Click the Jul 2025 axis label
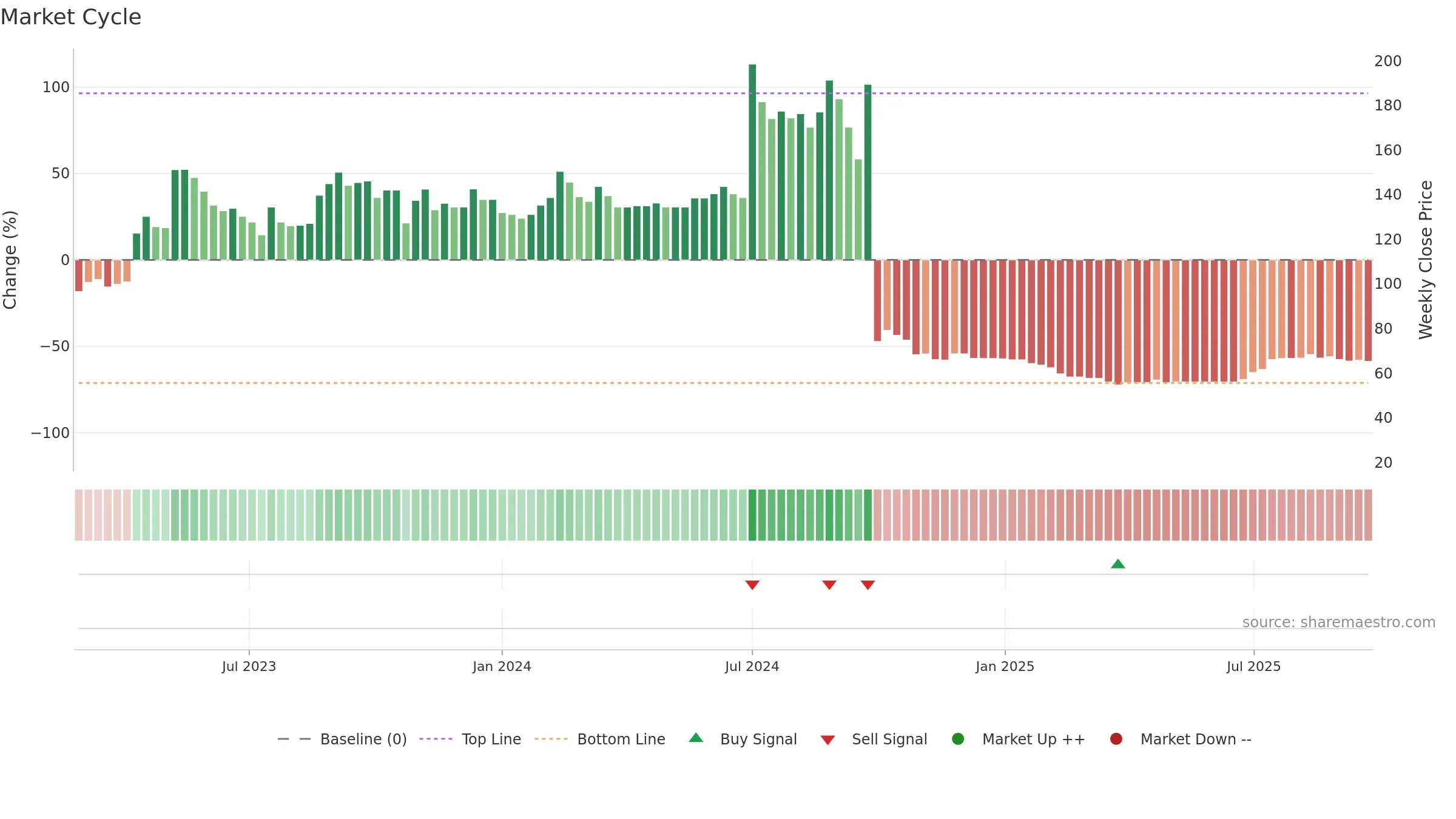The height and width of the screenshot is (819, 1456). click(1253, 667)
